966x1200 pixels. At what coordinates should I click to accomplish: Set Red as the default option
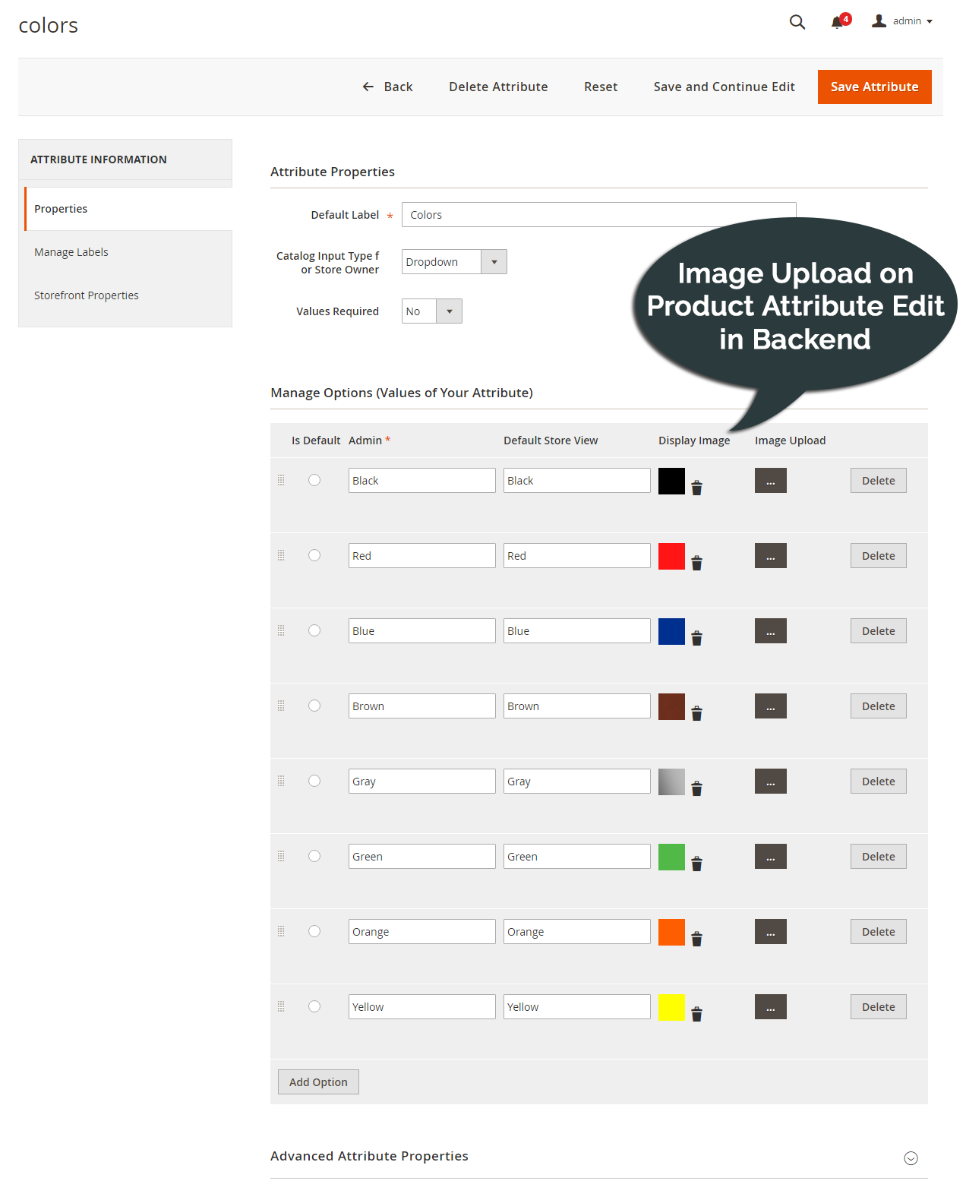[x=314, y=555]
